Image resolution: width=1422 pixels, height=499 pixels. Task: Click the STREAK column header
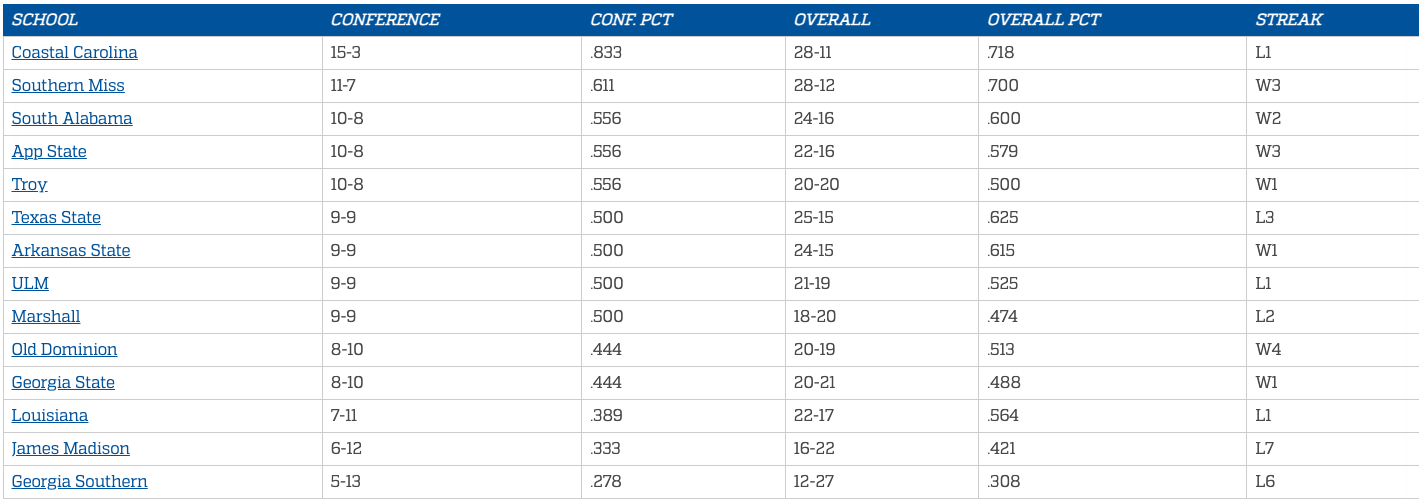[x=1289, y=19]
